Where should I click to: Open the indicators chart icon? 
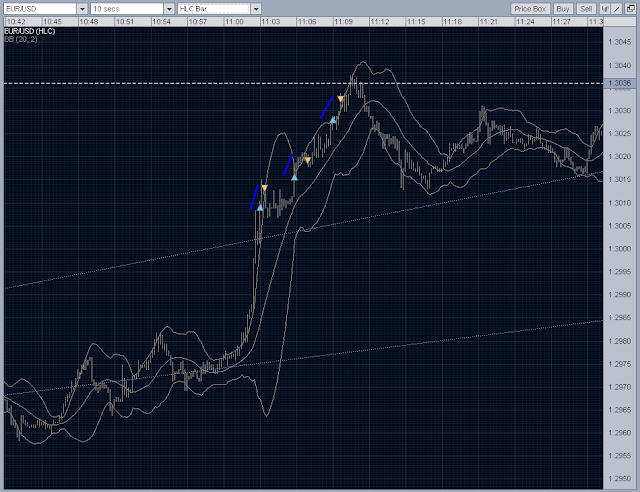(x=604, y=9)
